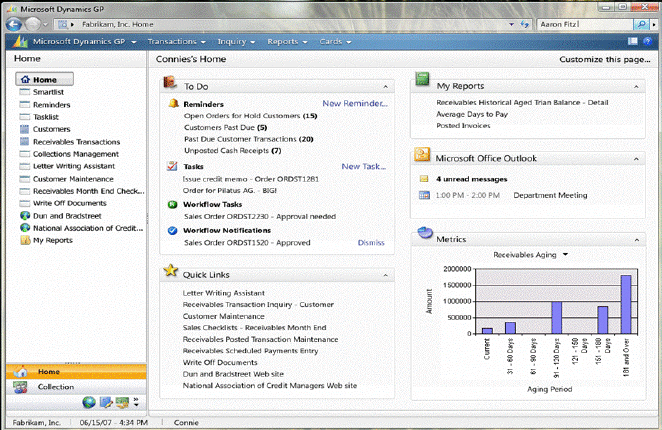662x430 pixels.
Task: Collapse the Quick Links section
Action: (385, 275)
